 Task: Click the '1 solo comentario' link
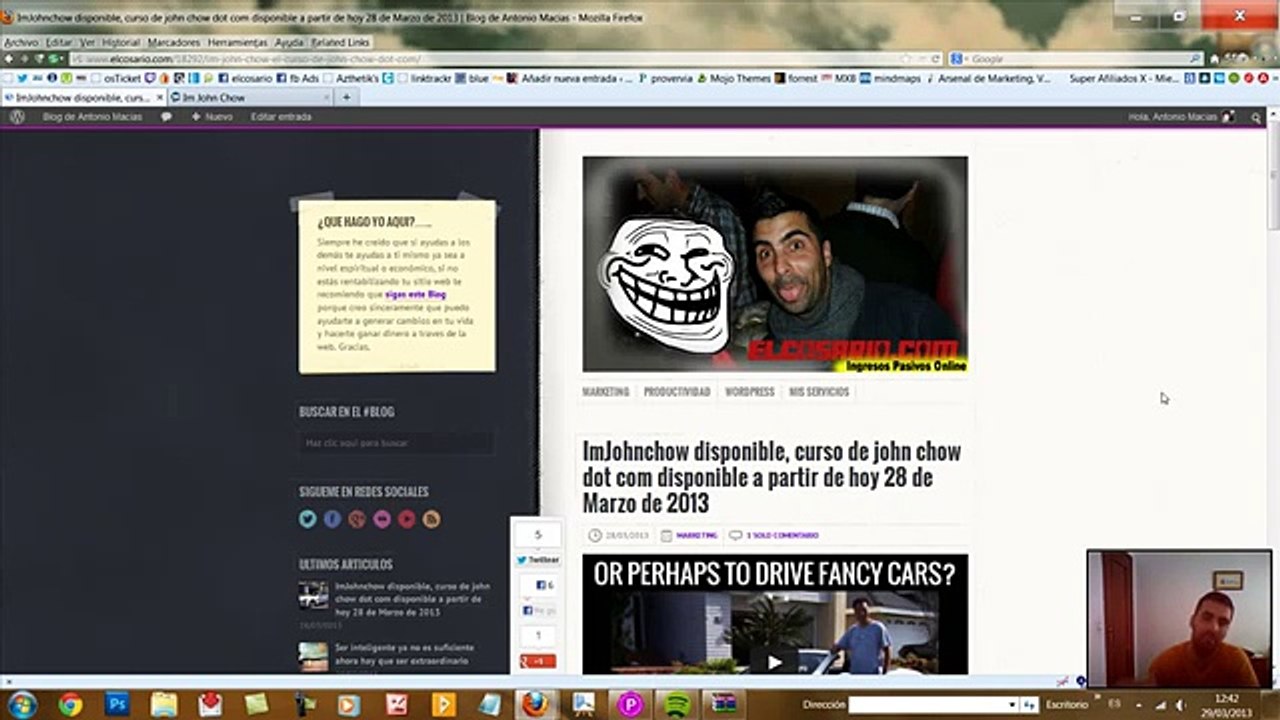click(782, 536)
